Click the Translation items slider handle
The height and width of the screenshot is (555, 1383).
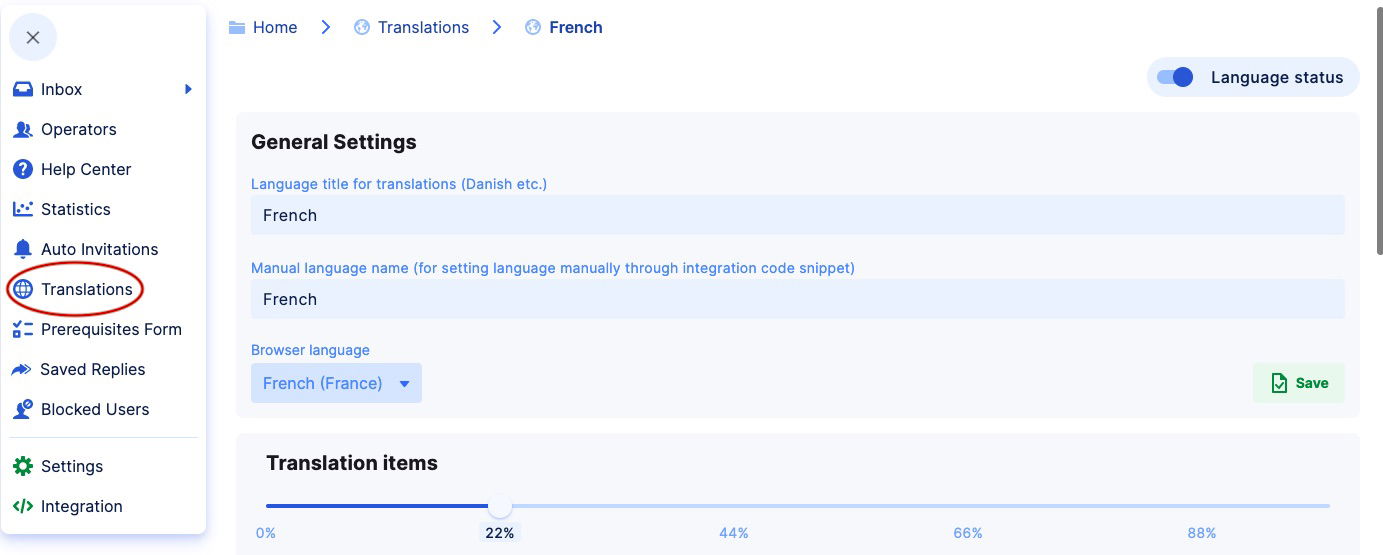(x=500, y=506)
